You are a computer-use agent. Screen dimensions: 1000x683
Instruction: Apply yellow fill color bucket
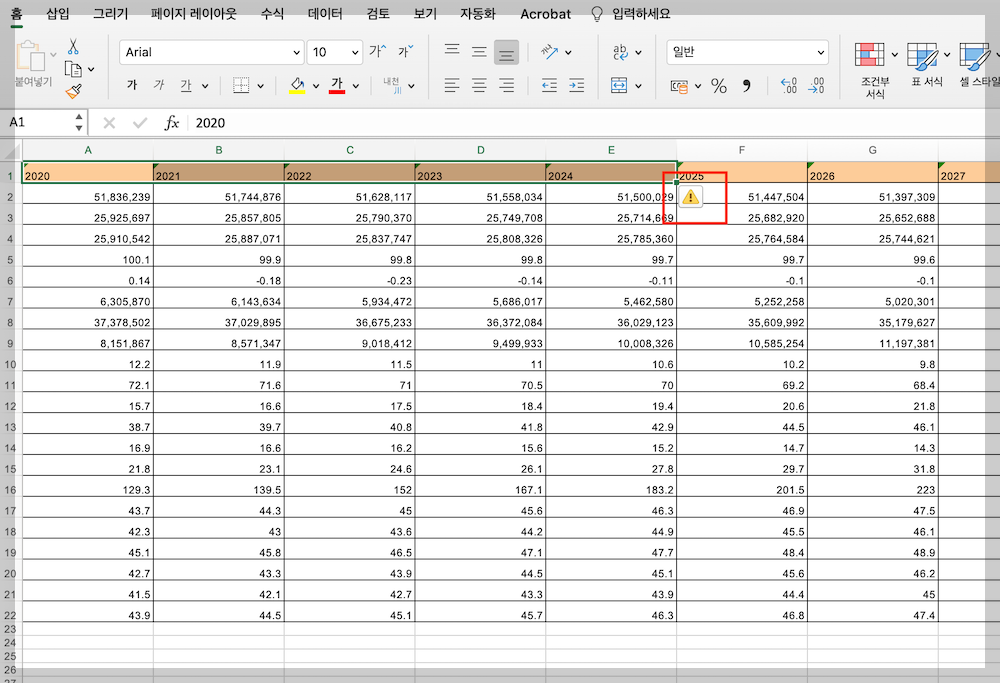(297, 85)
